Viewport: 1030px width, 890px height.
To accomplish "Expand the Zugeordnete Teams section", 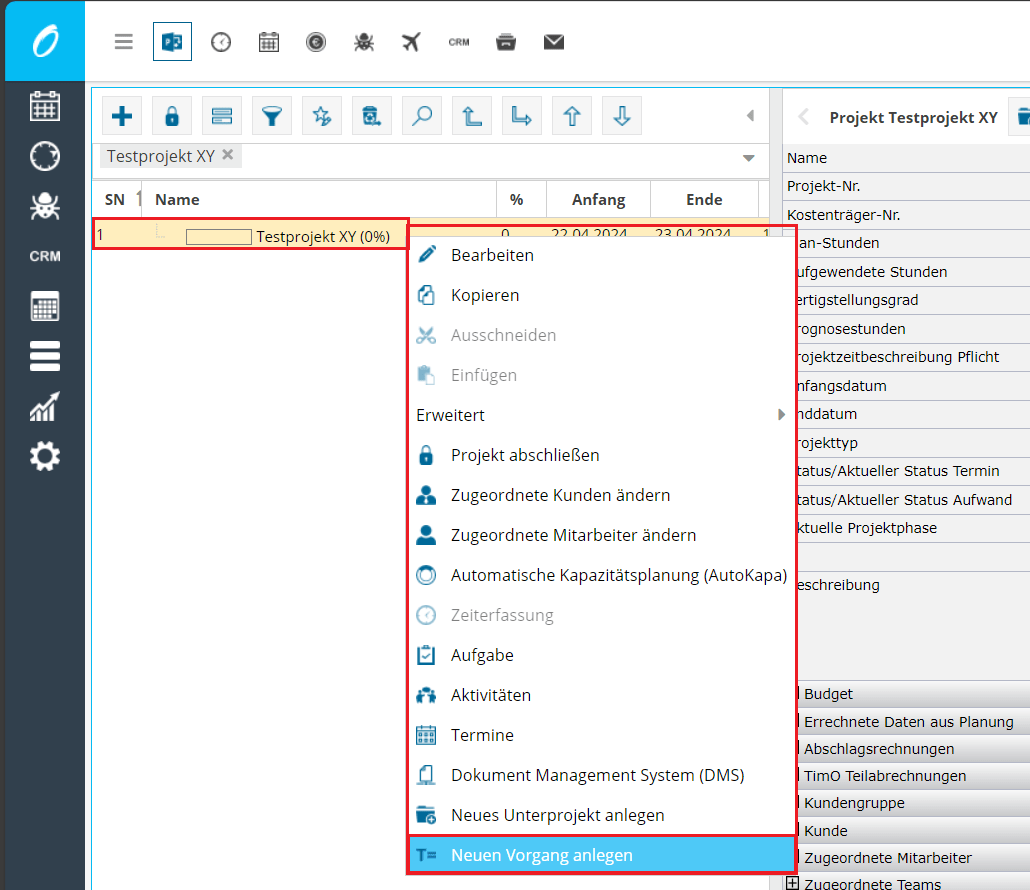I will click(793, 884).
